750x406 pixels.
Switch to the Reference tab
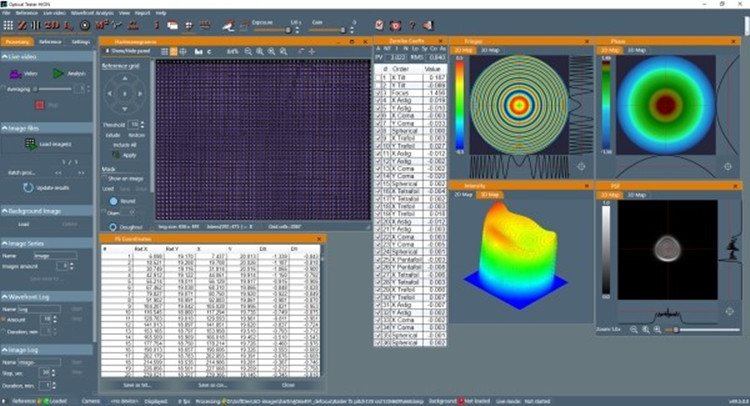(x=50, y=42)
